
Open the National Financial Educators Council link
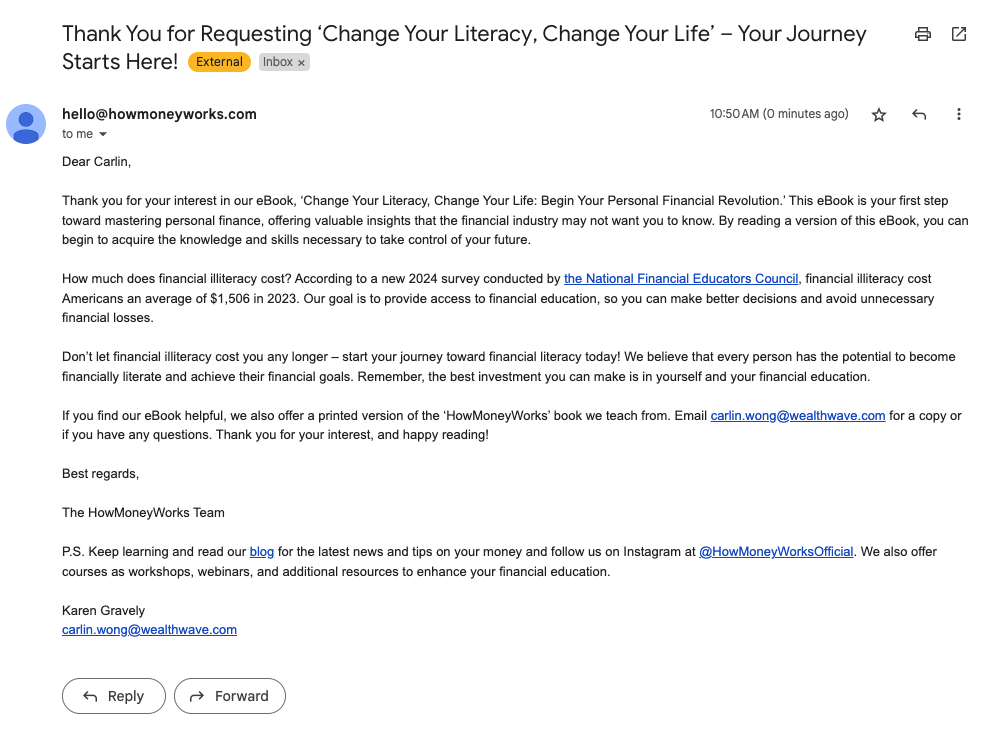681,279
